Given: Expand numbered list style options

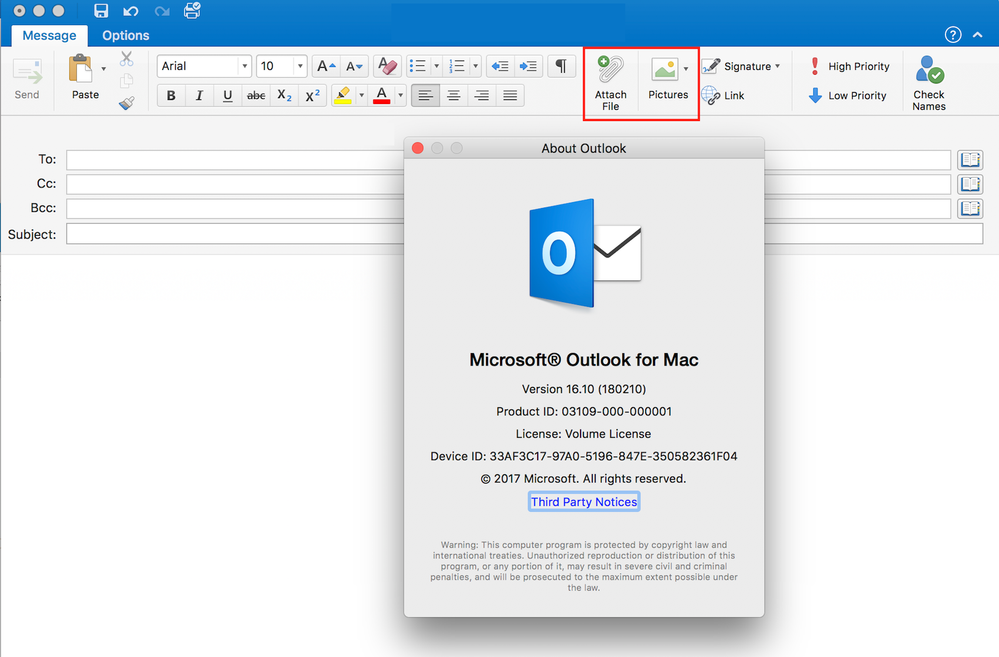Looking at the screenshot, I should (x=475, y=66).
